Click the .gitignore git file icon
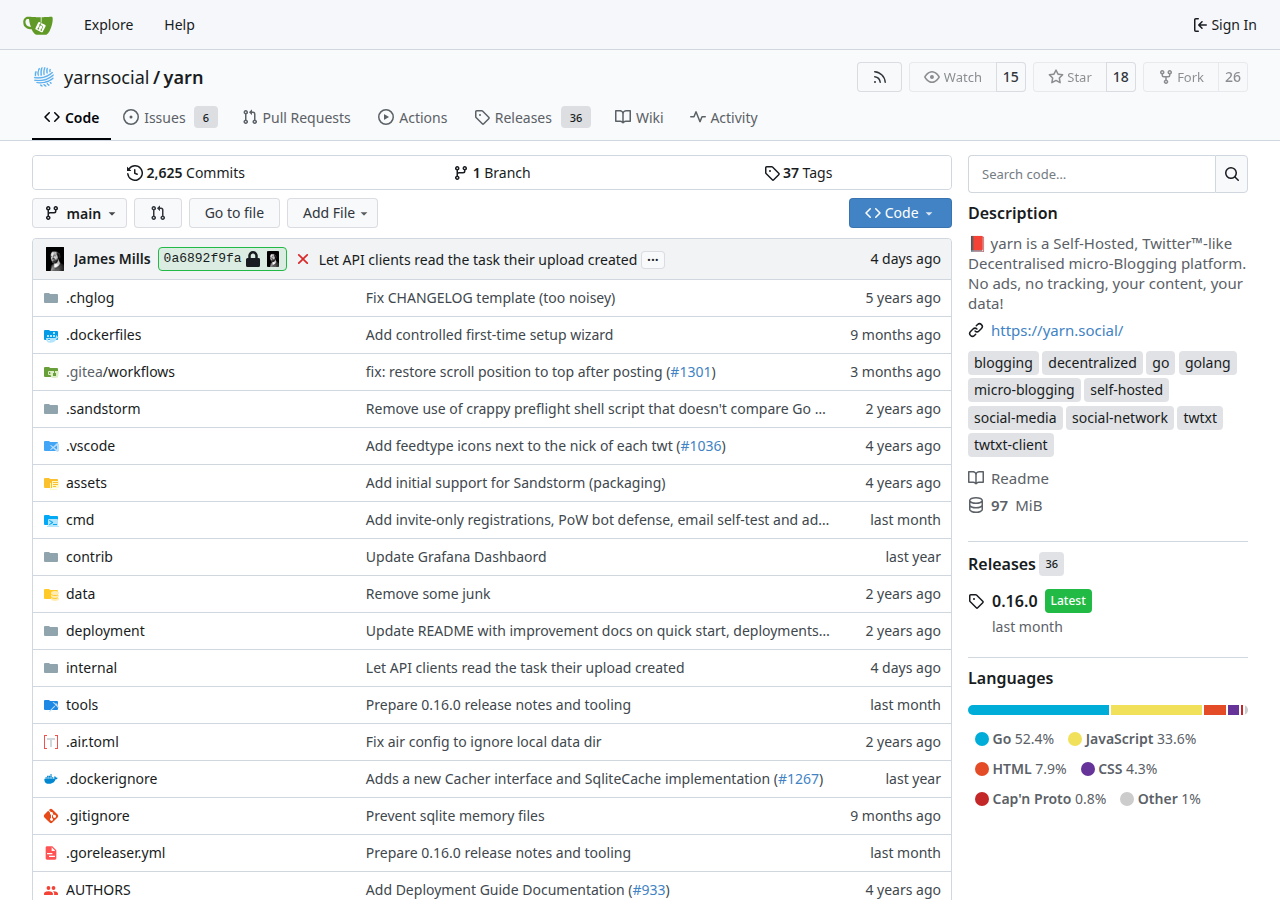 click(51, 816)
